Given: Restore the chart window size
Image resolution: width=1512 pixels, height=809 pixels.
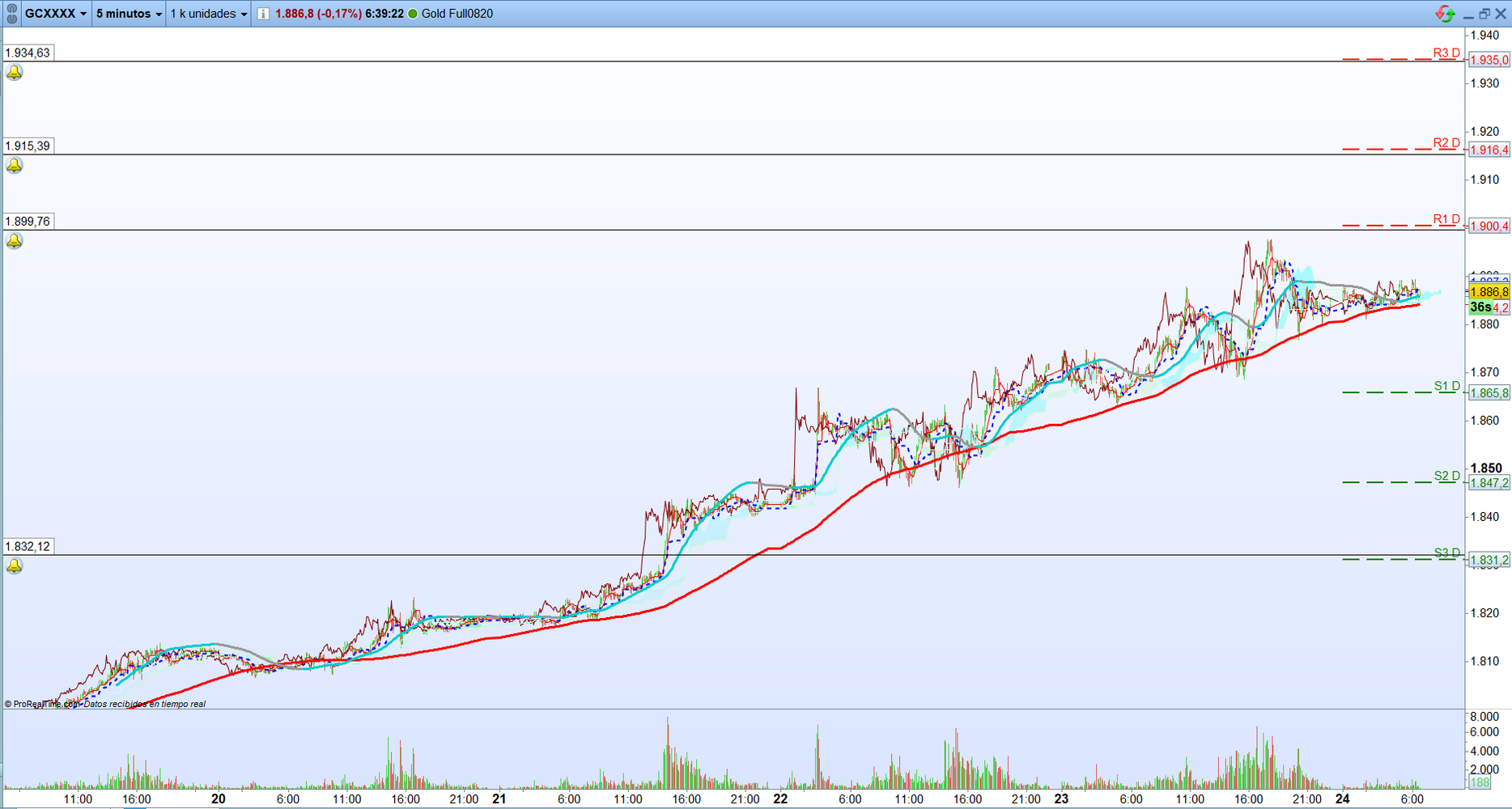Looking at the screenshot, I should coord(1484,14).
